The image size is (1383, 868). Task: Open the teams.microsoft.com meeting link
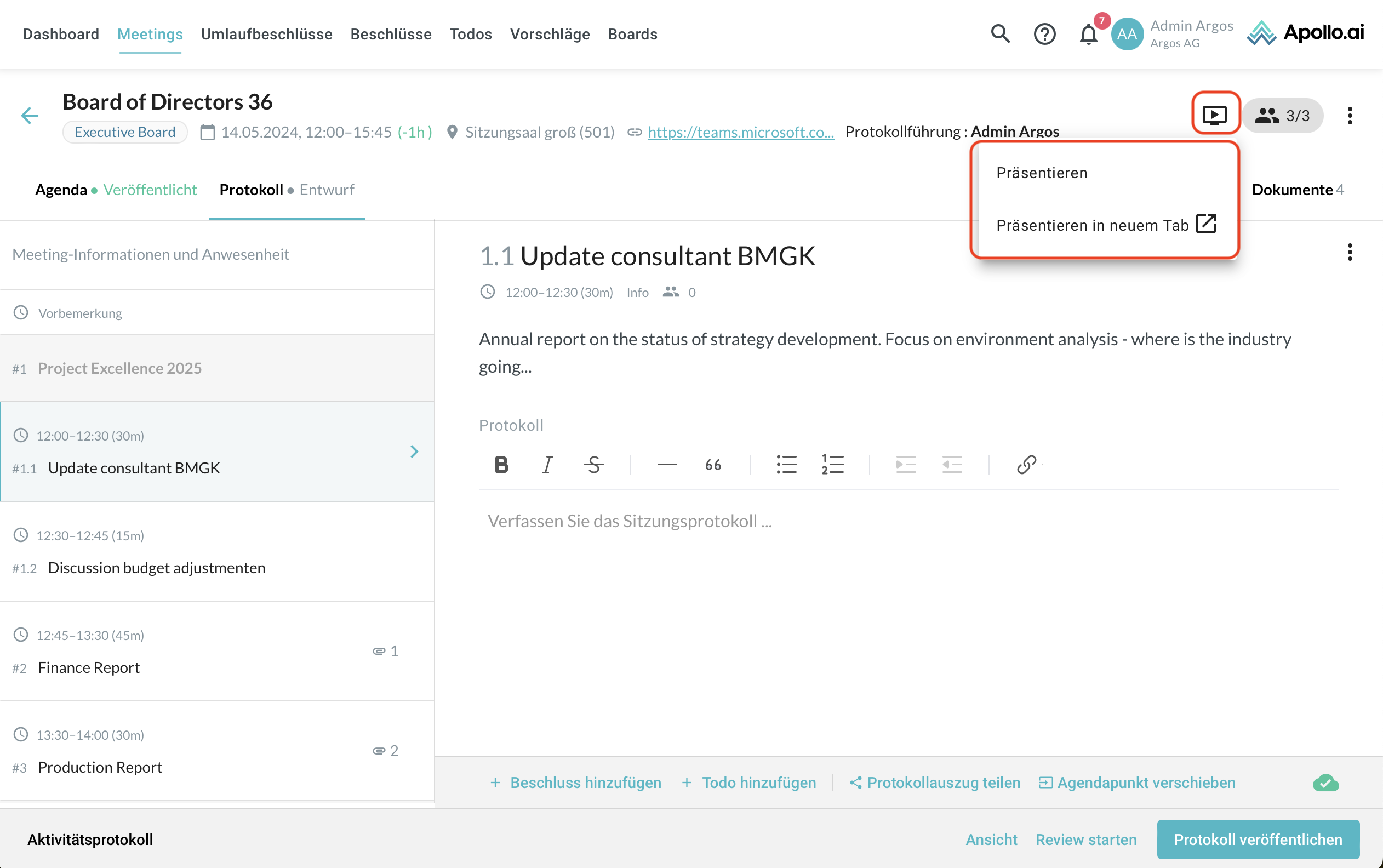point(740,132)
